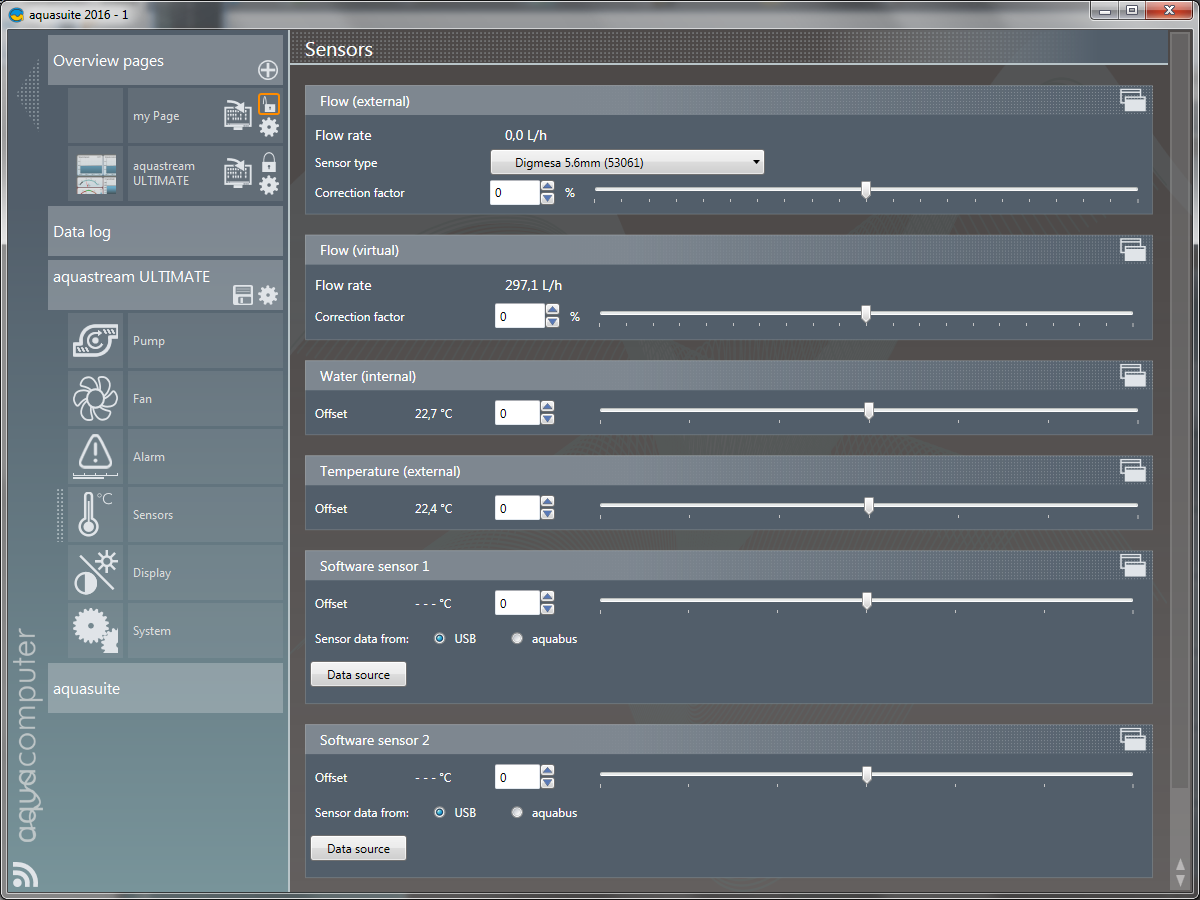Increase Flow (external) correction factor with up arrow
The height and width of the screenshot is (900, 1200).
click(x=547, y=186)
